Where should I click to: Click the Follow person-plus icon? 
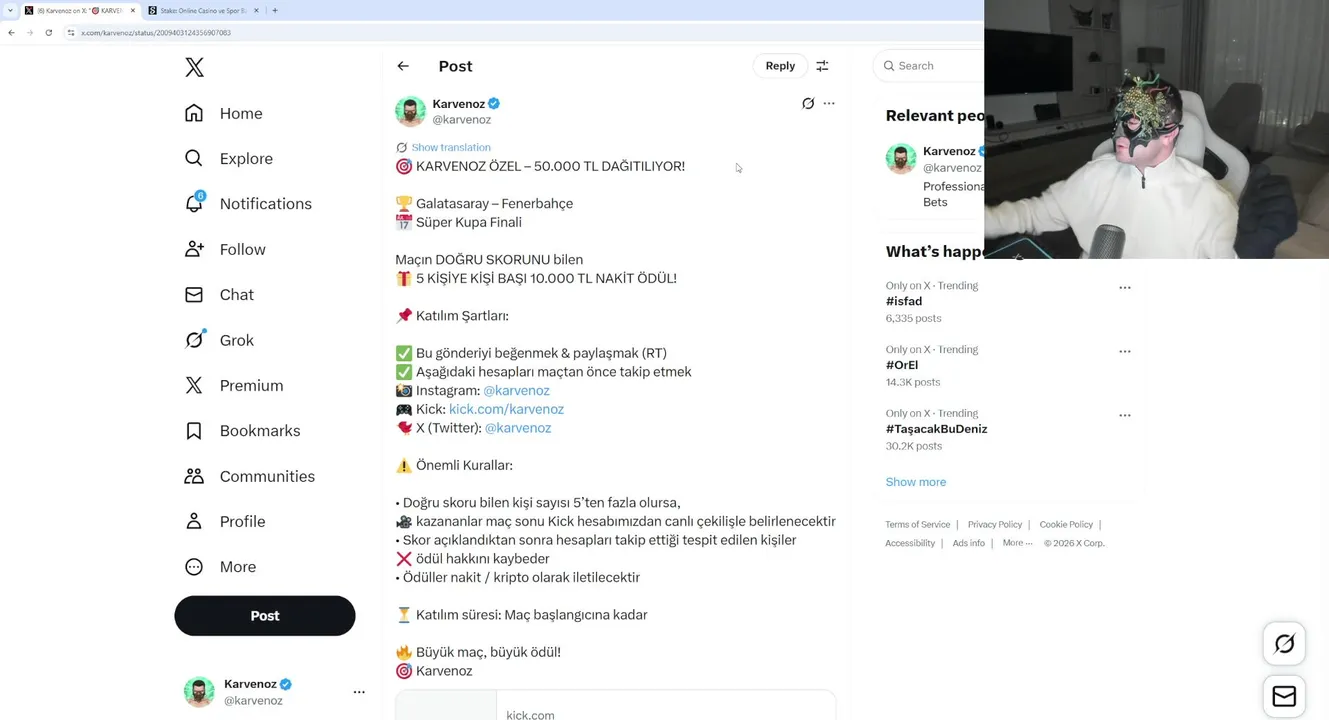click(x=194, y=249)
